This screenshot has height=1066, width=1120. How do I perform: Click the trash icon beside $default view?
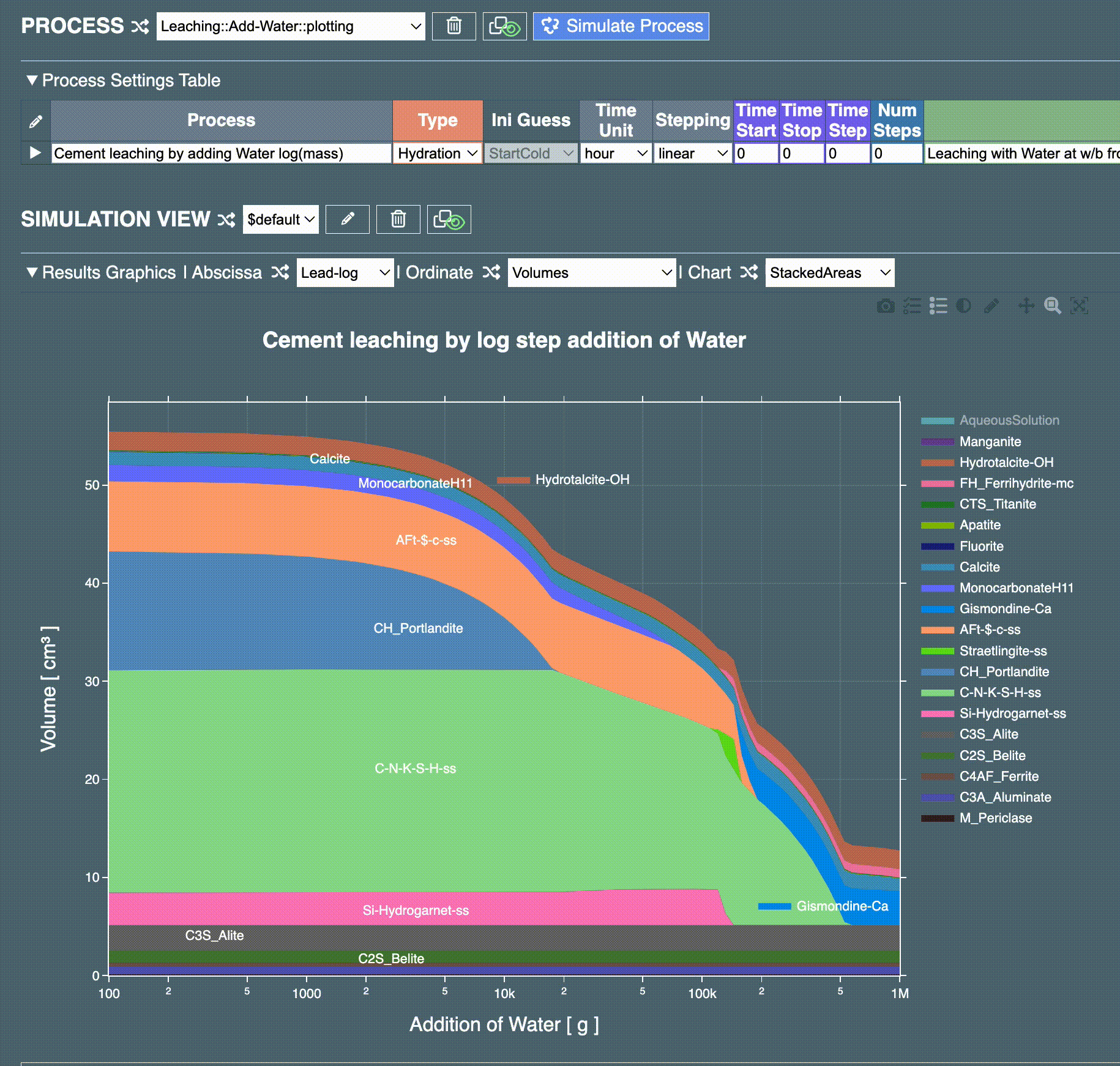398,219
